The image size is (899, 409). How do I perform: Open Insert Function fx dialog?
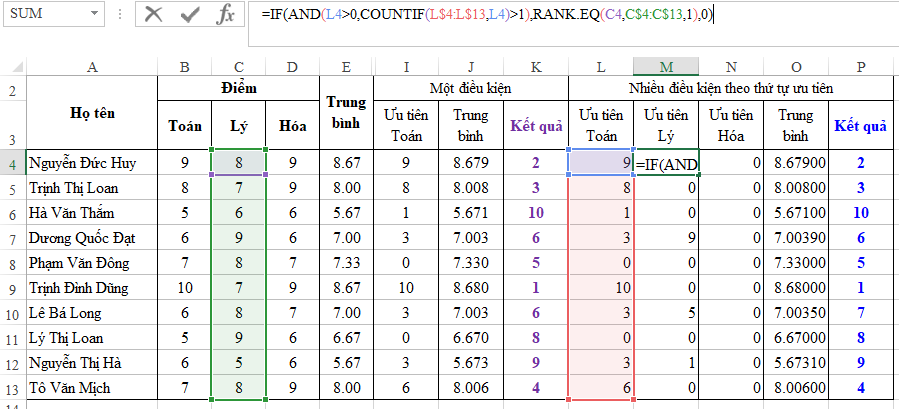227,15
